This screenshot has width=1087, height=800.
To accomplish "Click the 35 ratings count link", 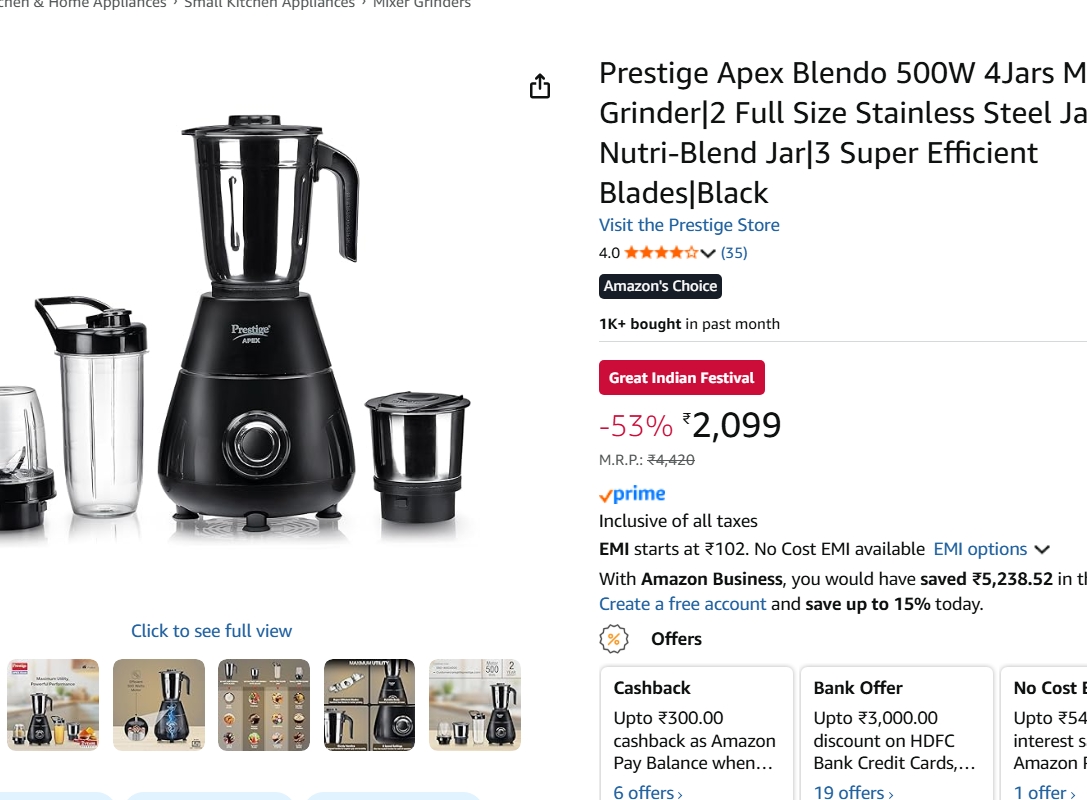I will 736,251.
